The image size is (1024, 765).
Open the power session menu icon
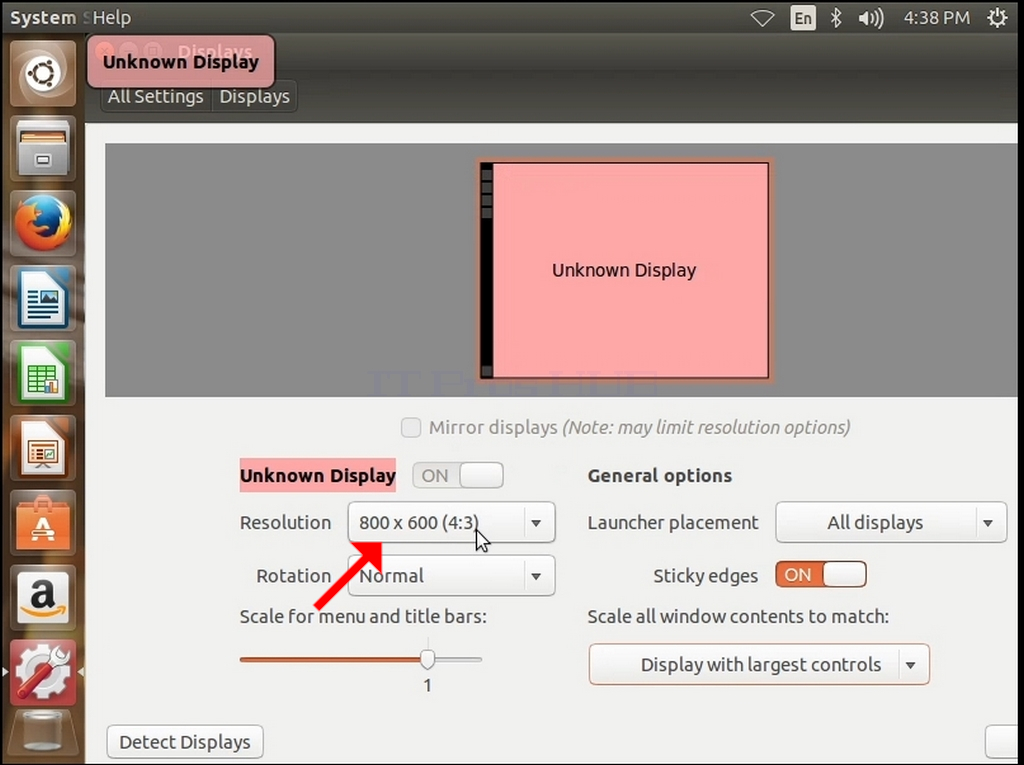tap(997, 18)
